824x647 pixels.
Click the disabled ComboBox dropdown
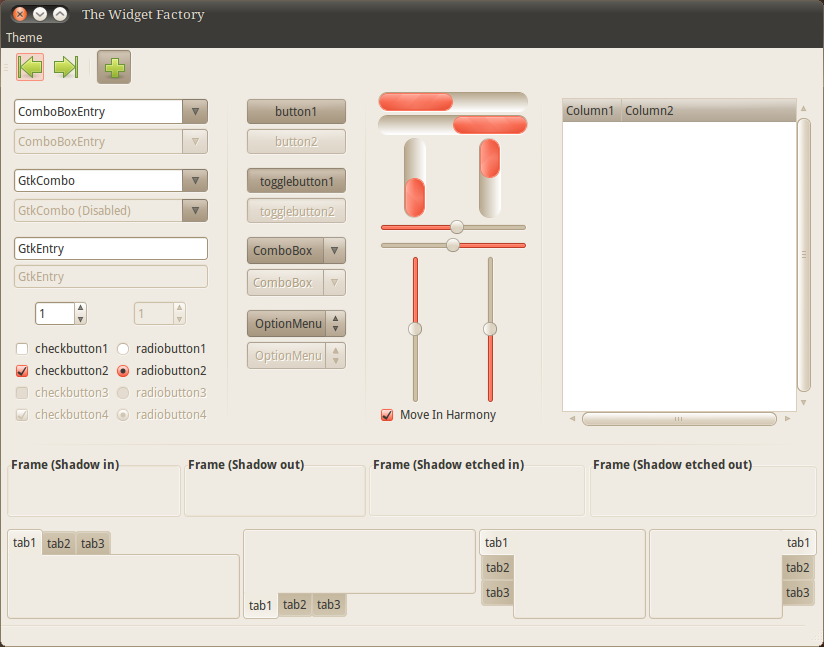pos(296,283)
